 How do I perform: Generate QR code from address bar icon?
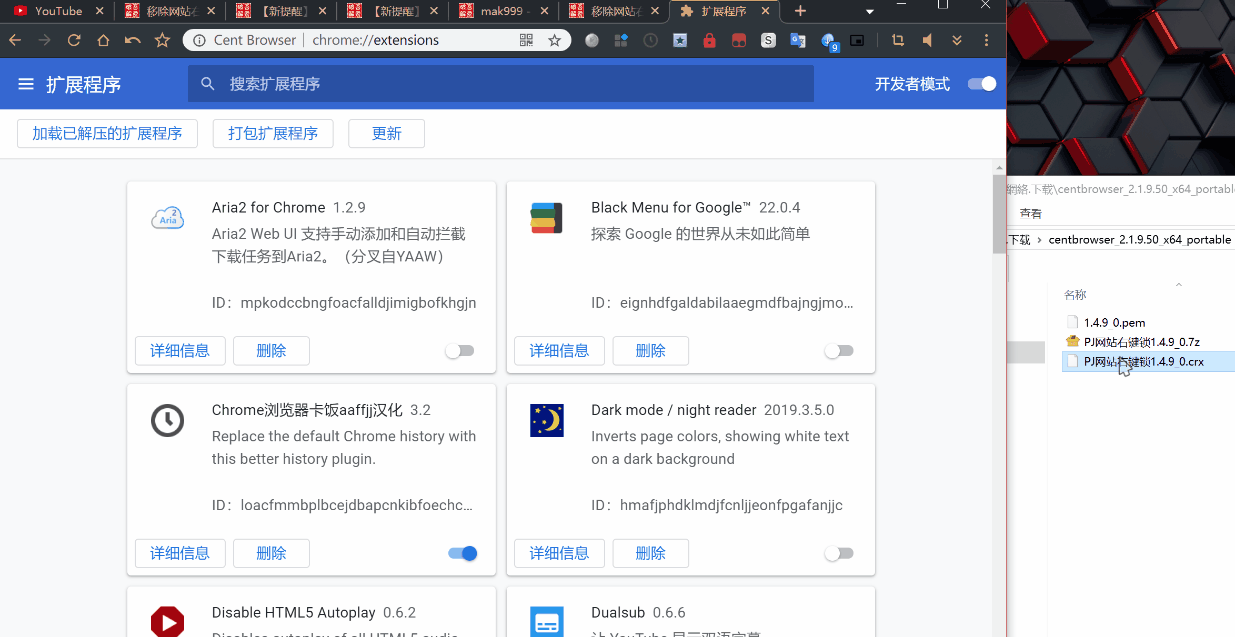click(527, 41)
